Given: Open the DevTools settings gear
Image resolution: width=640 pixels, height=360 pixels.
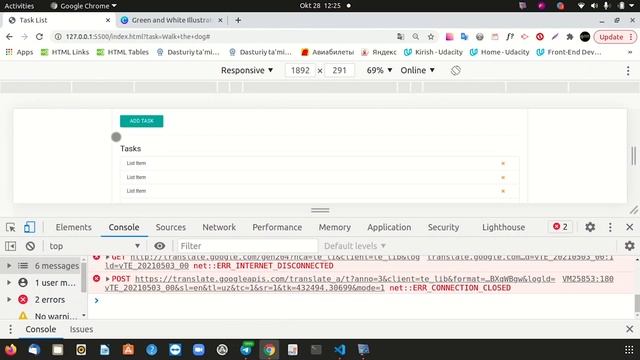Looking at the screenshot, I should [590, 227].
